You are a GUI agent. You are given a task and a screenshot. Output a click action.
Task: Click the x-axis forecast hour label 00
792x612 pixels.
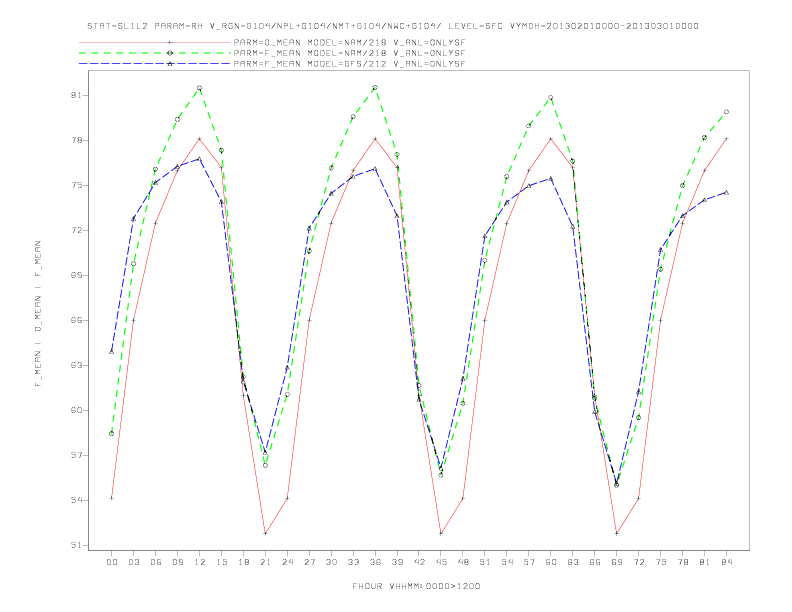tap(112, 562)
